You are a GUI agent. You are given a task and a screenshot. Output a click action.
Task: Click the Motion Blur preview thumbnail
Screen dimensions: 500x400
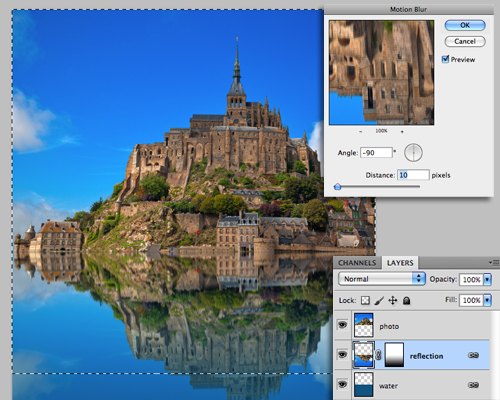(x=381, y=73)
